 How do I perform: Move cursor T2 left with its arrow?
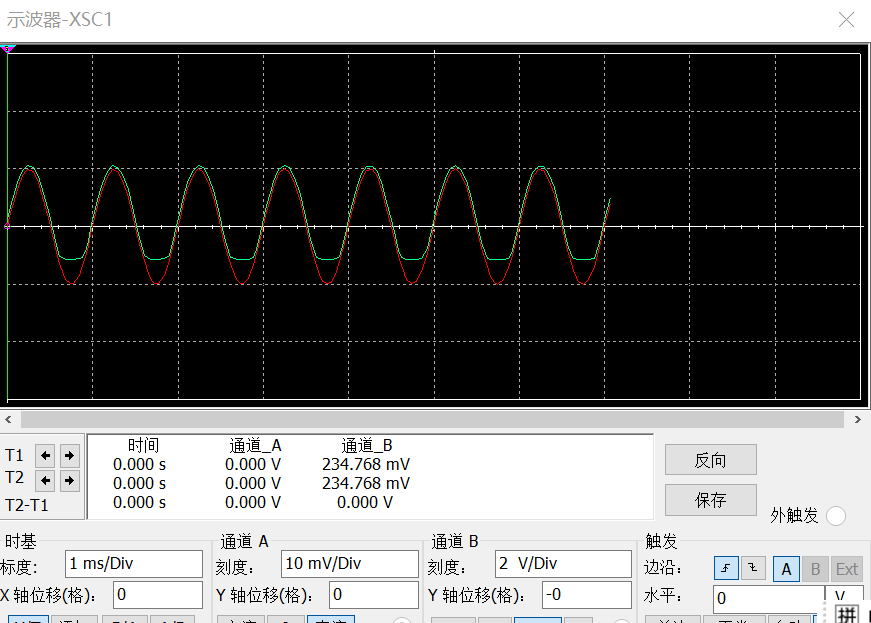click(45, 480)
